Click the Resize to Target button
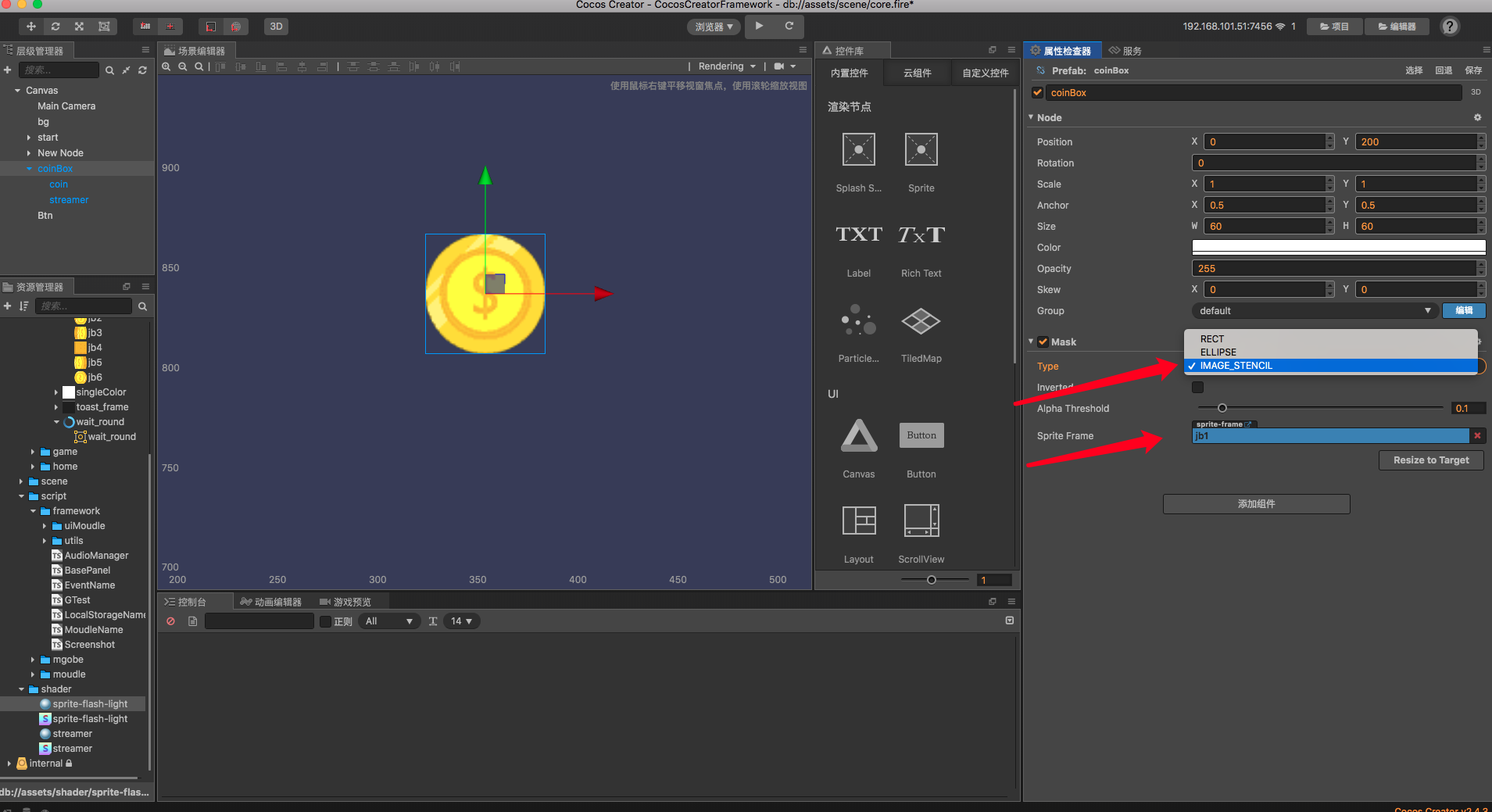The height and width of the screenshot is (812, 1492). click(1429, 460)
